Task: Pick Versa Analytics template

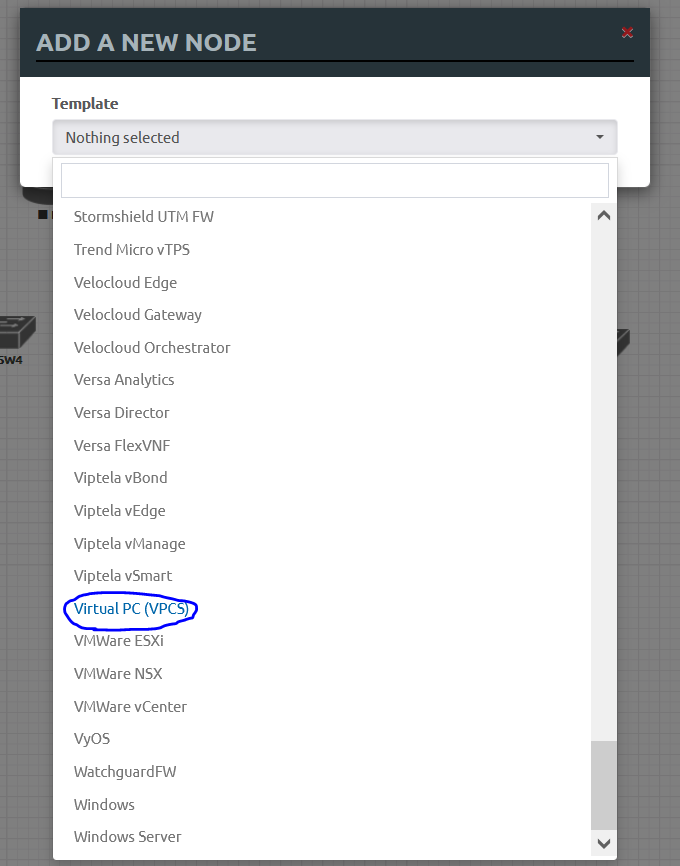Action: [124, 380]
